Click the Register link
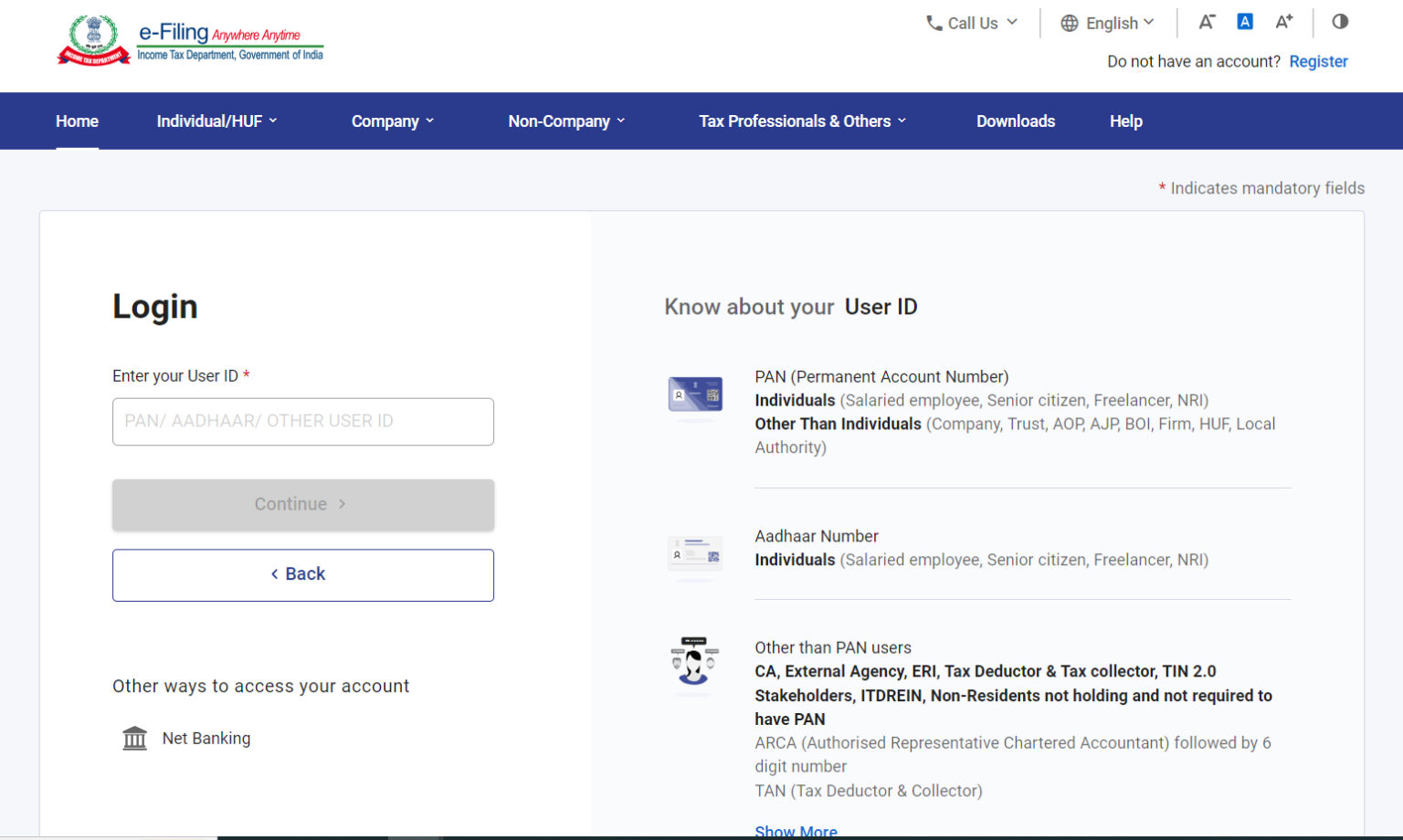This screenshot has height=840, width=1403. tap(1318, 61)
